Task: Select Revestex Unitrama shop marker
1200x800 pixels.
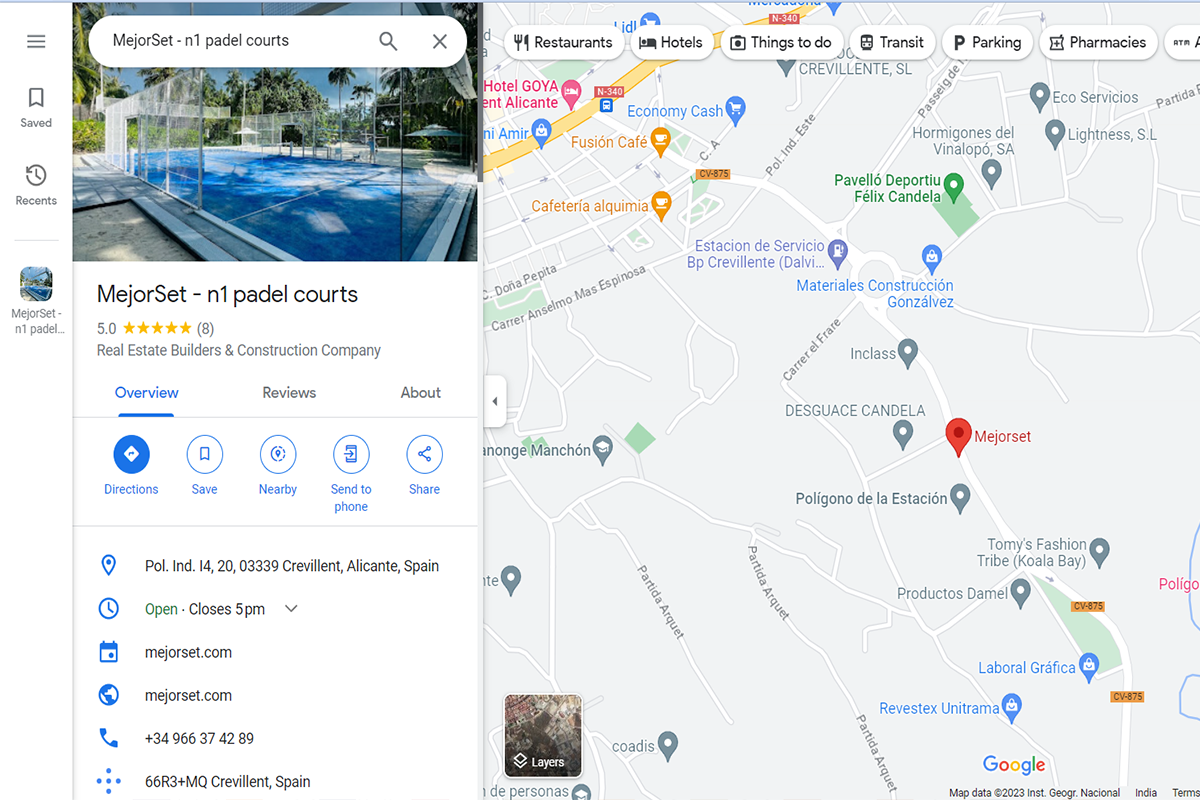Action: tap(1012, 707)
